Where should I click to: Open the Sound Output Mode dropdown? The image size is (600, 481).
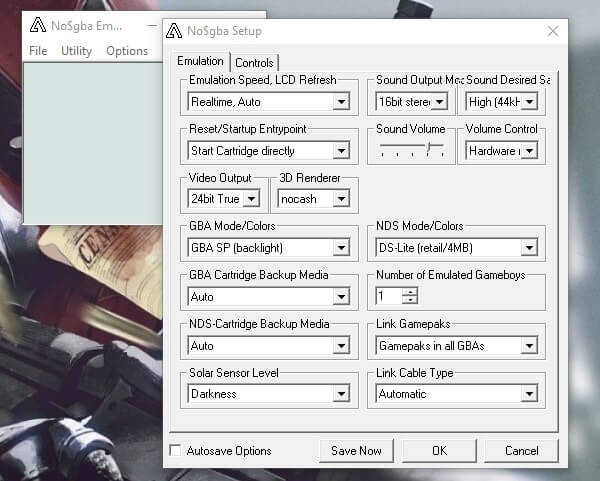411,102
